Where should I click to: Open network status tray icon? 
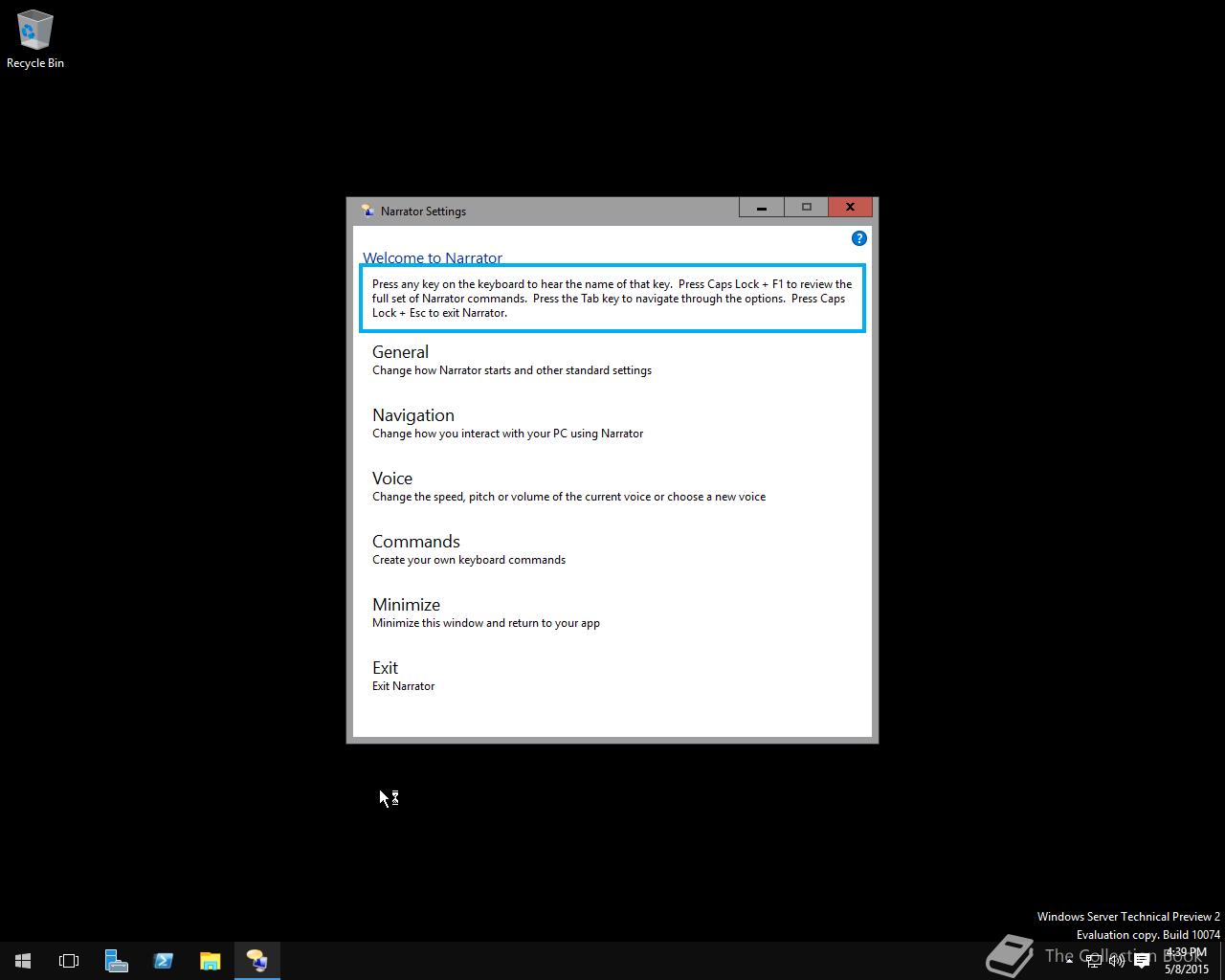1094,961
